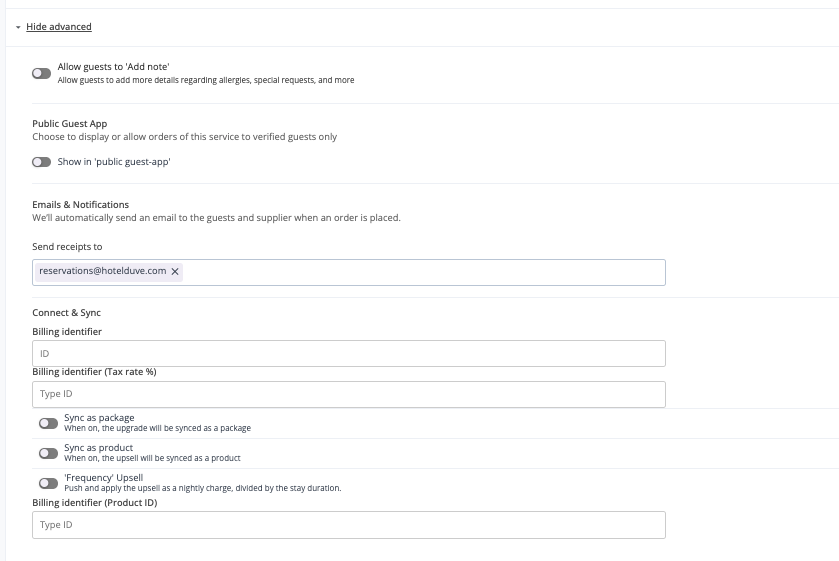The image size is (839, 561).
Task: Click Billing identifier Tax rate % field
Action: [x=349, y=395]
